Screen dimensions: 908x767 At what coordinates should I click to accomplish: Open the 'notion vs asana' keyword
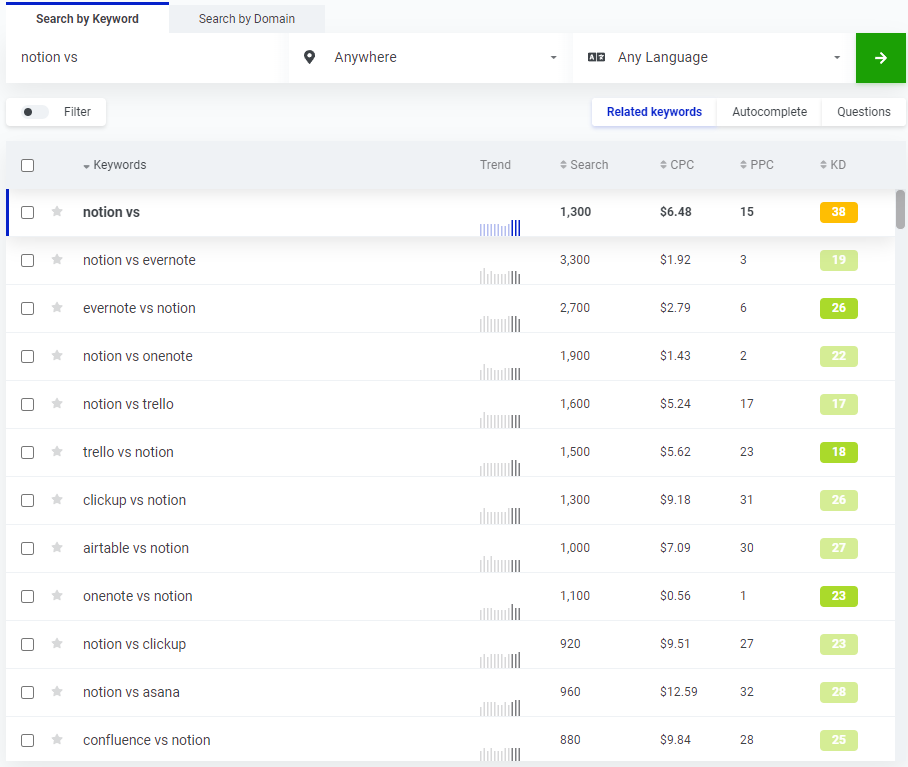tap(131, 692)
